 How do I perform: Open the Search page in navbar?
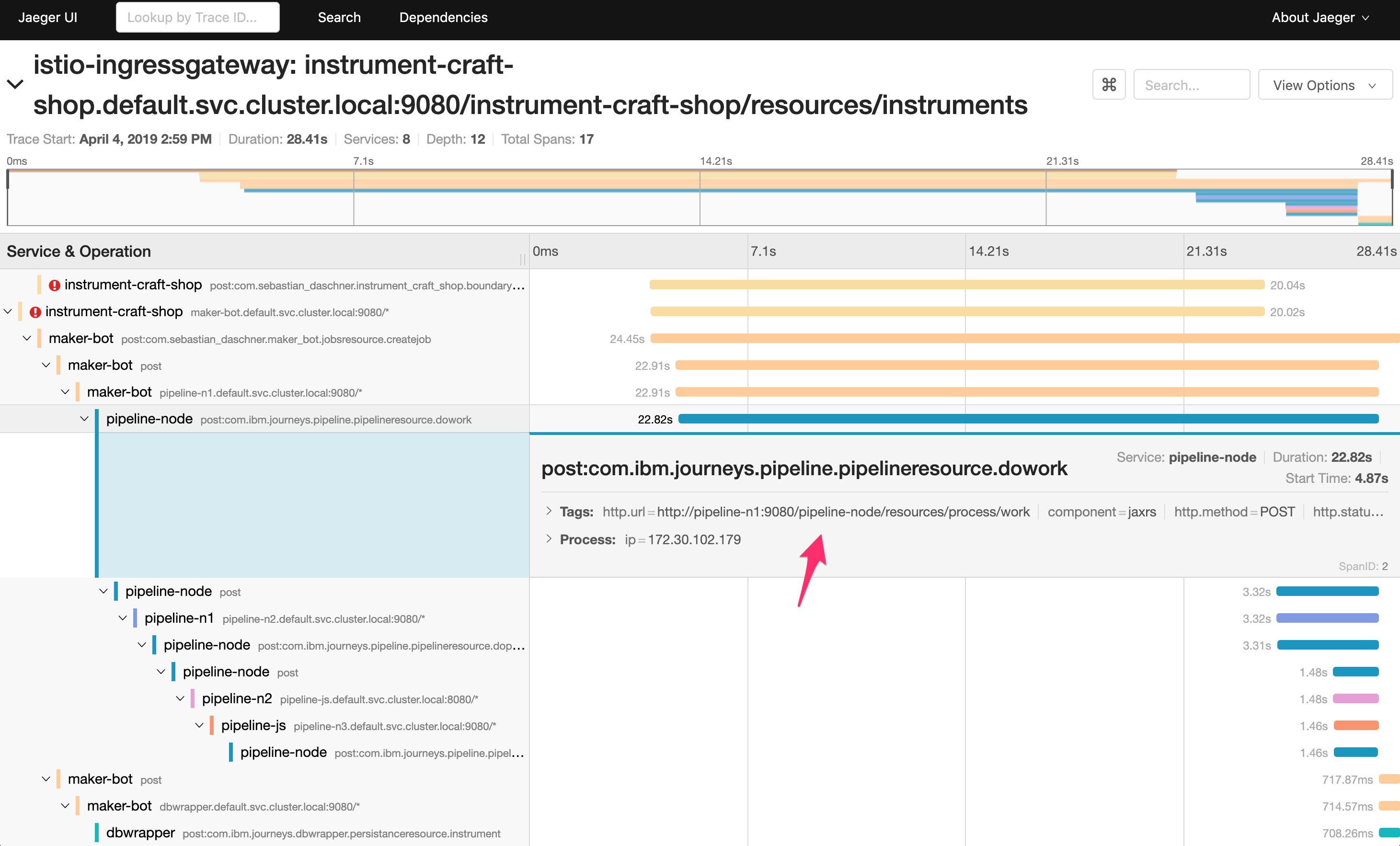click(339, 17)
